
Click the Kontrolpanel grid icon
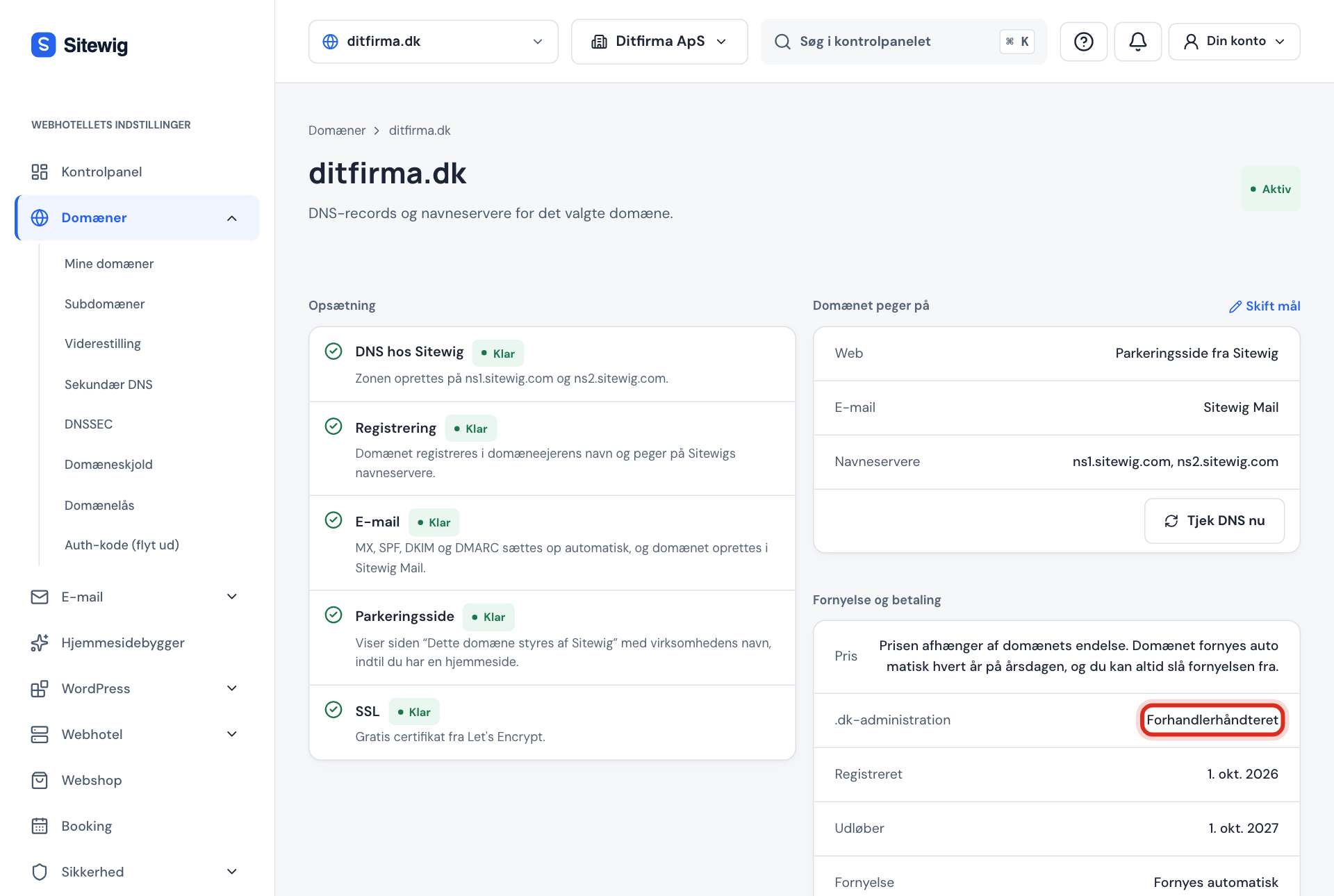[40, 172]
